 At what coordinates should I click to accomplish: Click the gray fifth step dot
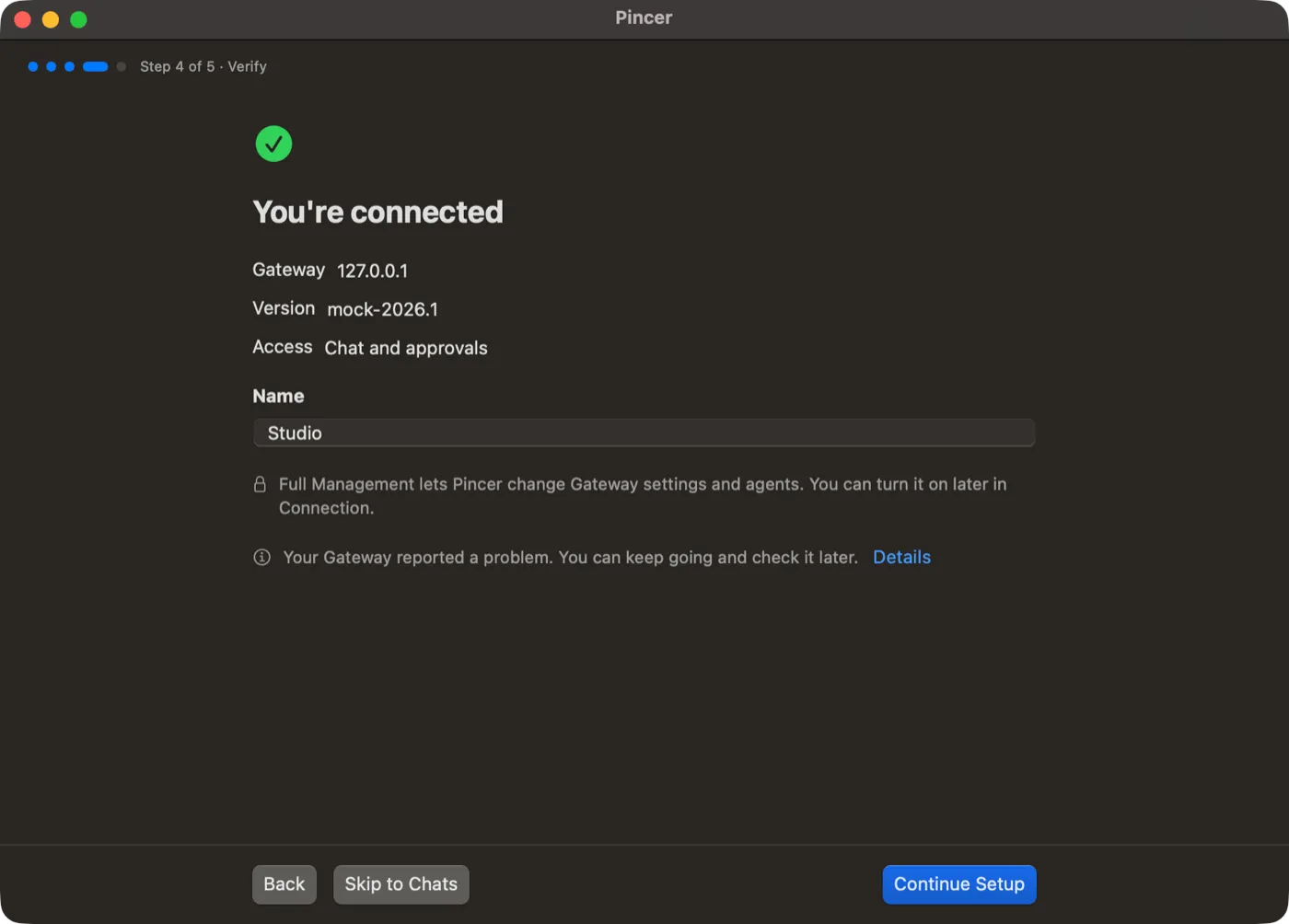122,66
